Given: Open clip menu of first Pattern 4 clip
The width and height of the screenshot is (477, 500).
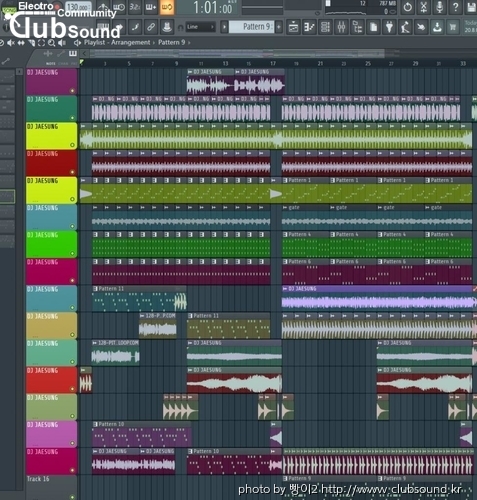Looking at the screenshot, I should [x=285, y=235].
